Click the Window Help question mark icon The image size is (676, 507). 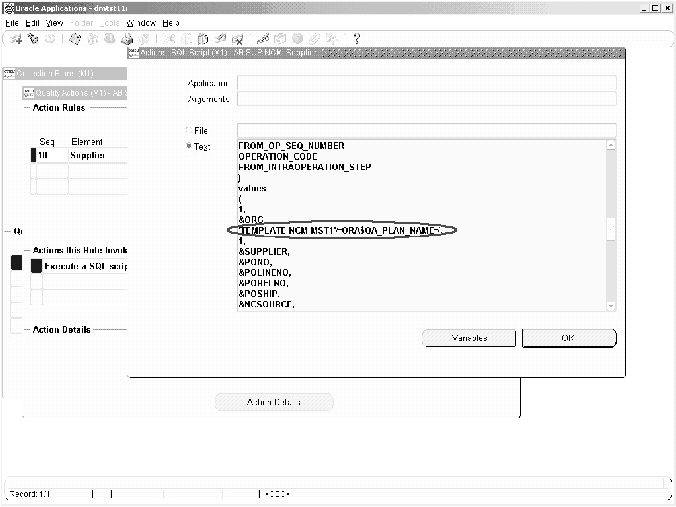pos(357,39)
